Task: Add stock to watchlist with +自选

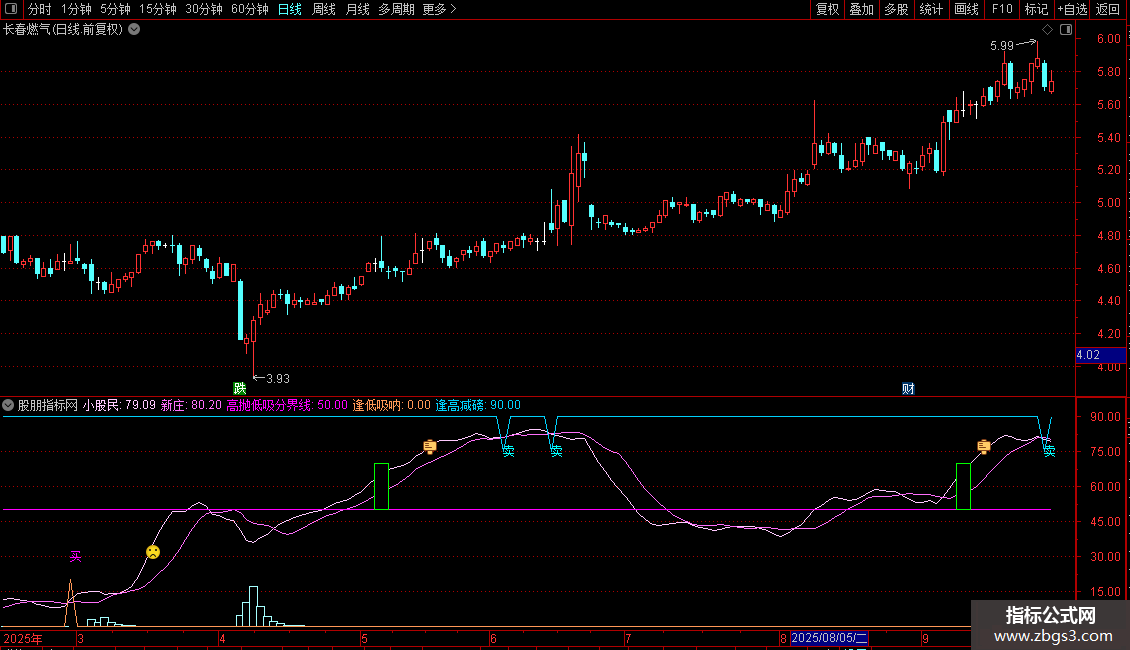Action: 1072,9
